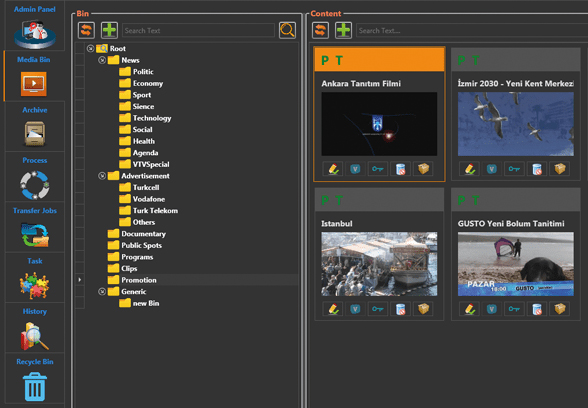588x408 pixels.
Task: Select the Vodafone folder
Action: (142, 199)
